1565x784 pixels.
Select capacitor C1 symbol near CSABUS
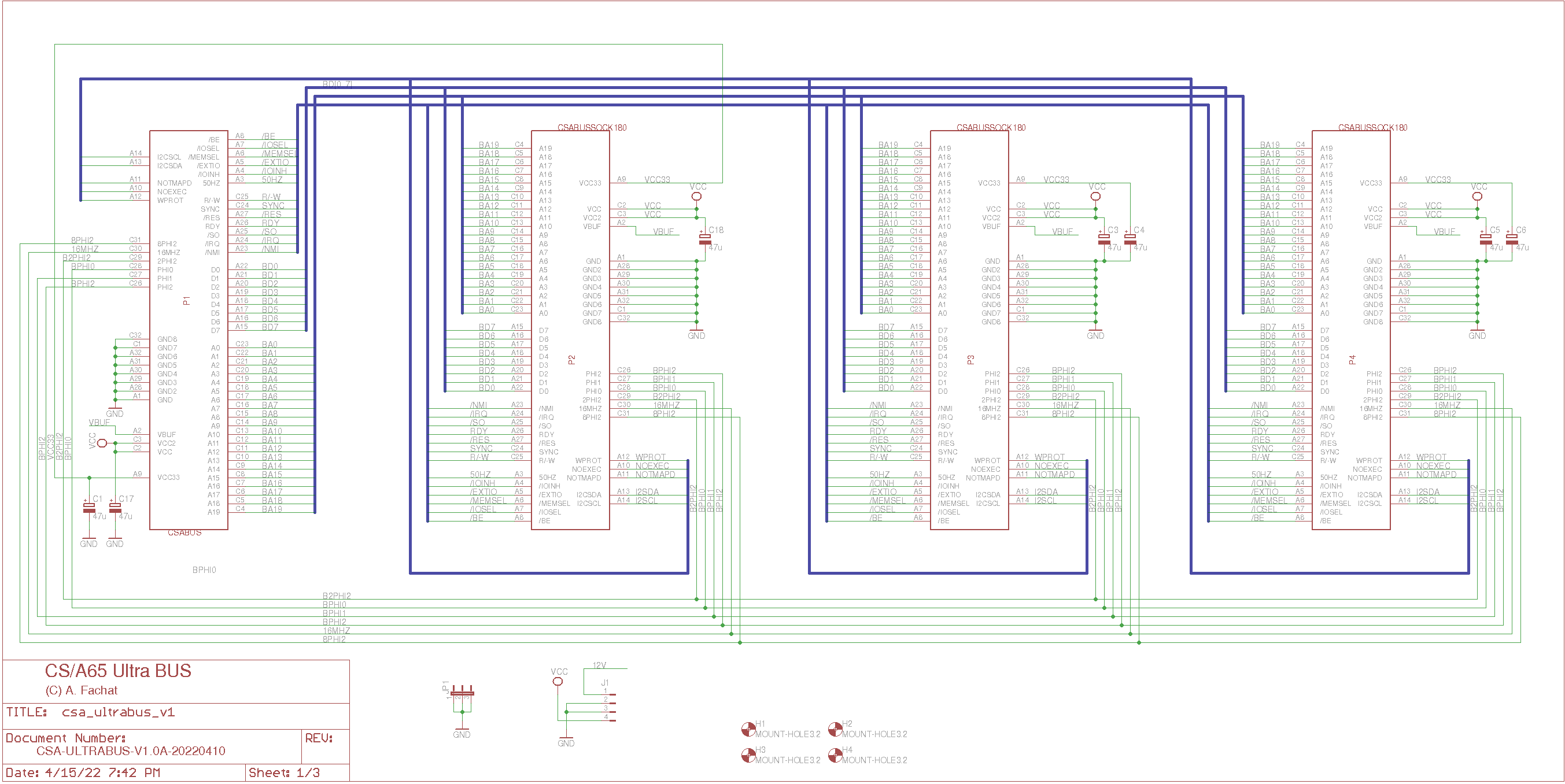coord(88,508)
